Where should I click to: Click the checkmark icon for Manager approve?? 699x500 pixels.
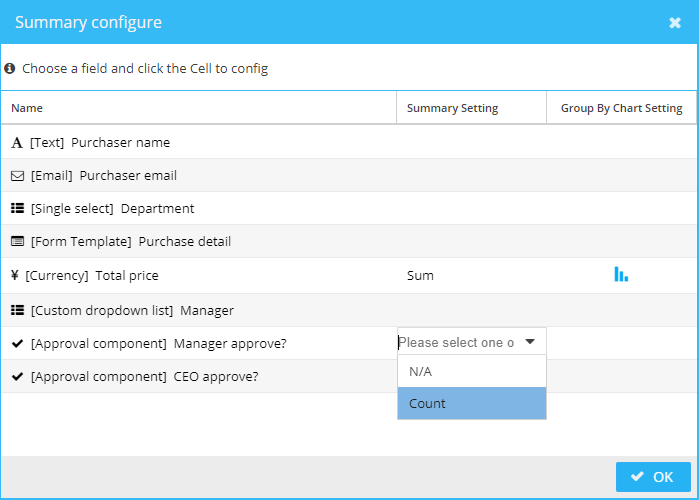17,344
